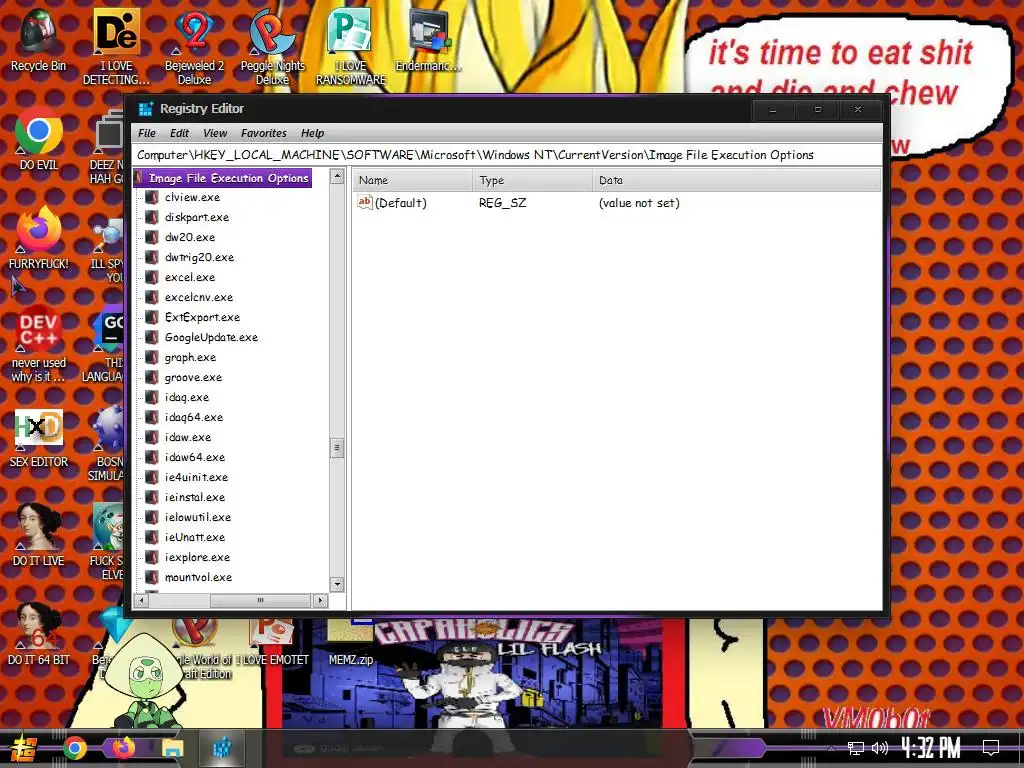Click the dwtrig20.exe key icon
1024x768 pixels.
click(x=152, y=257)
